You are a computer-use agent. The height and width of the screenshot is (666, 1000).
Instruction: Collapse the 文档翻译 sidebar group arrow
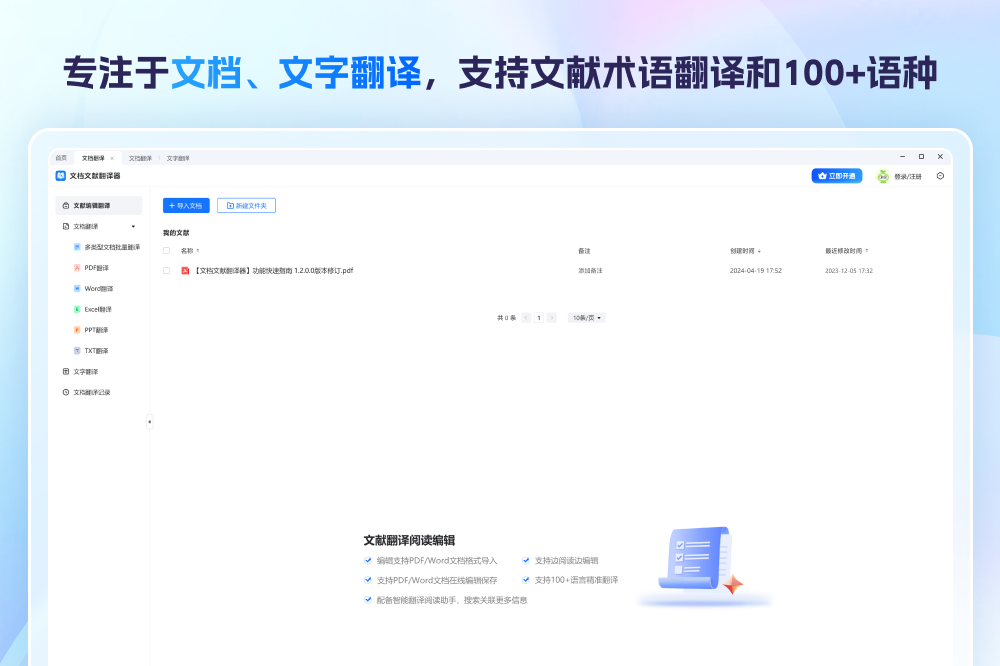point(133,226)
